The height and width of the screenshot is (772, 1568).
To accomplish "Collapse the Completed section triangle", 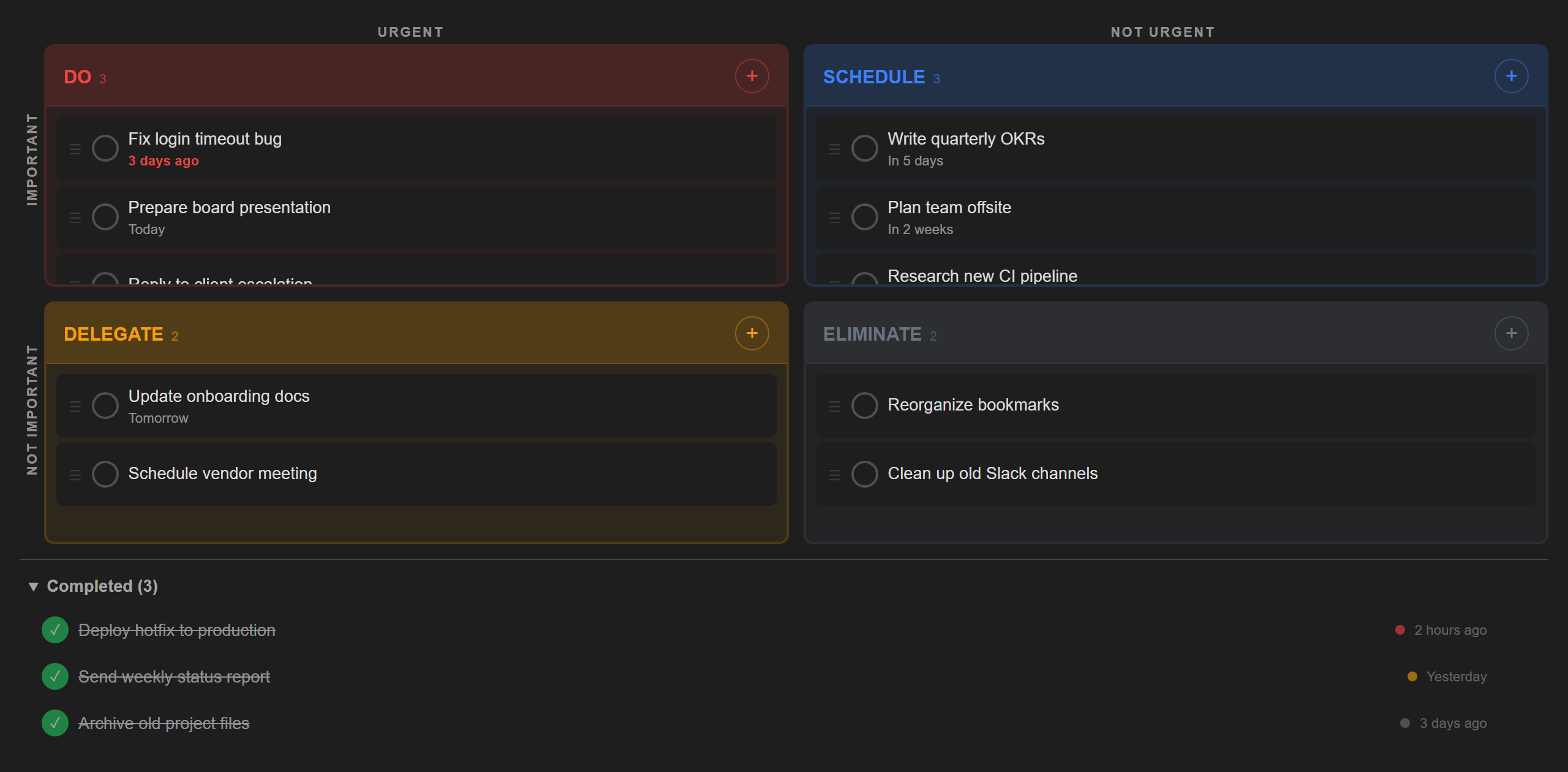I will click(x=34, y=587).
